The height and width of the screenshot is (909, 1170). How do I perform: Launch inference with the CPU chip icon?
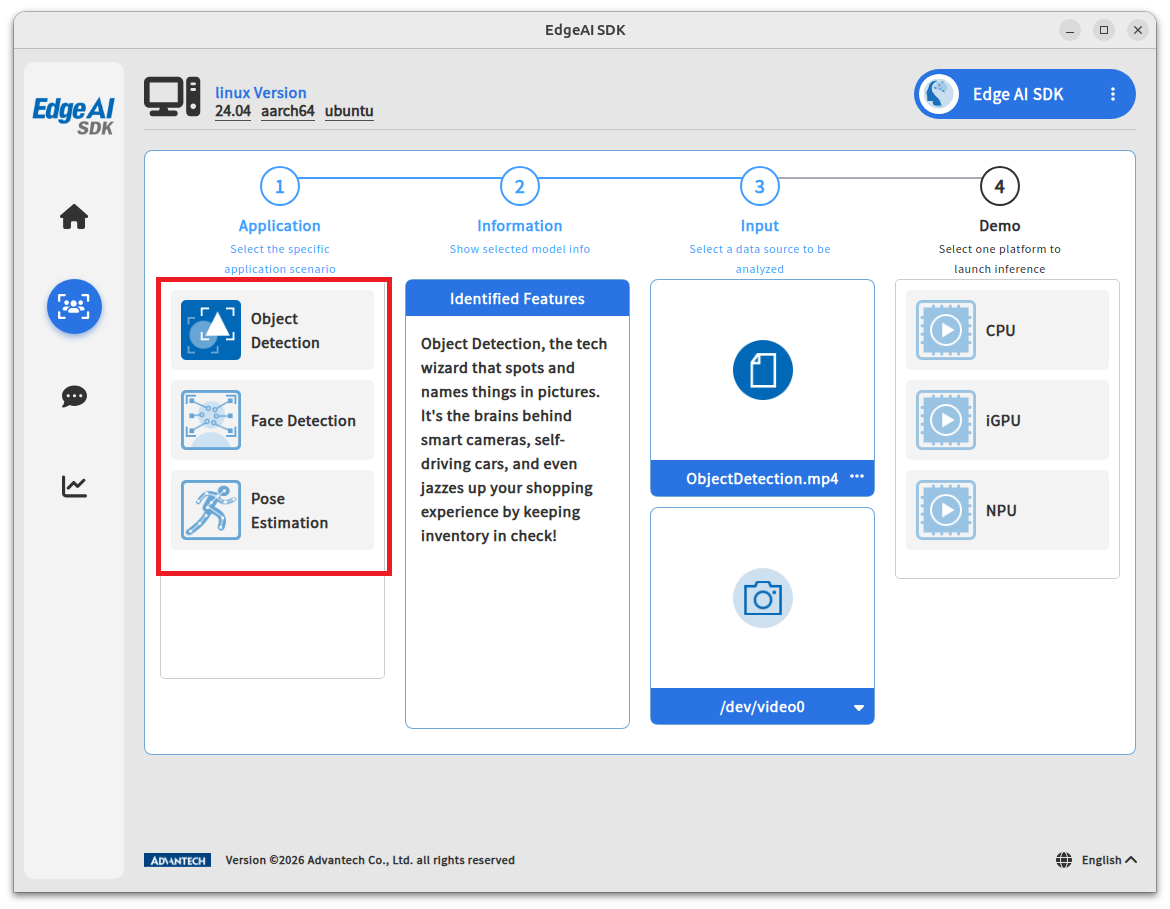945,330
